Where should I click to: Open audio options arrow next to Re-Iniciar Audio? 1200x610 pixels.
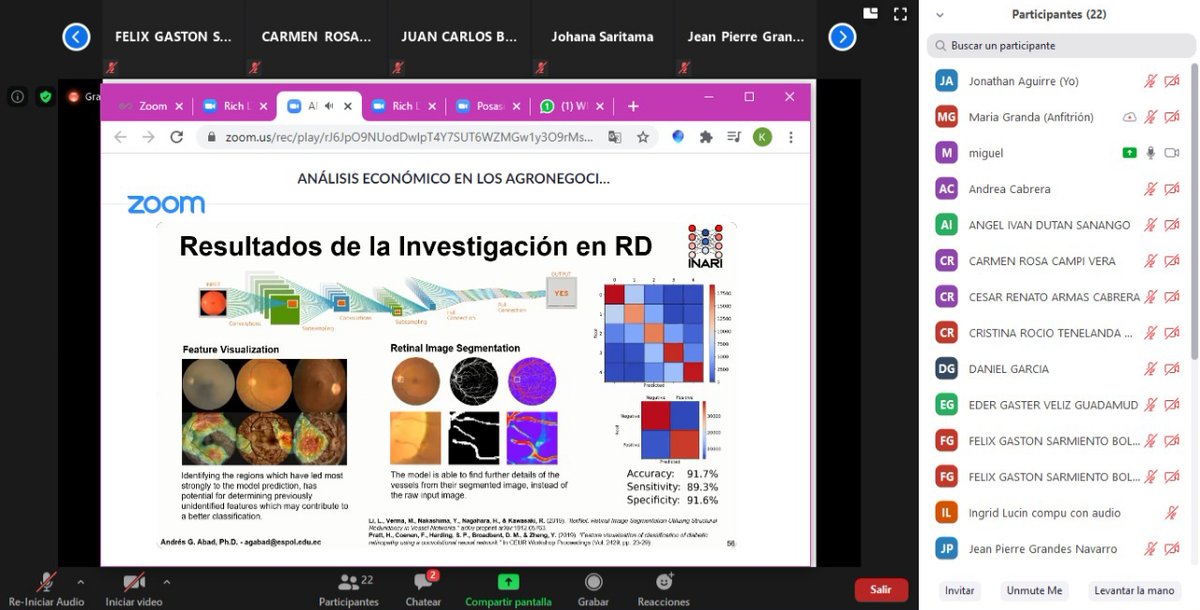click(81, 581)
